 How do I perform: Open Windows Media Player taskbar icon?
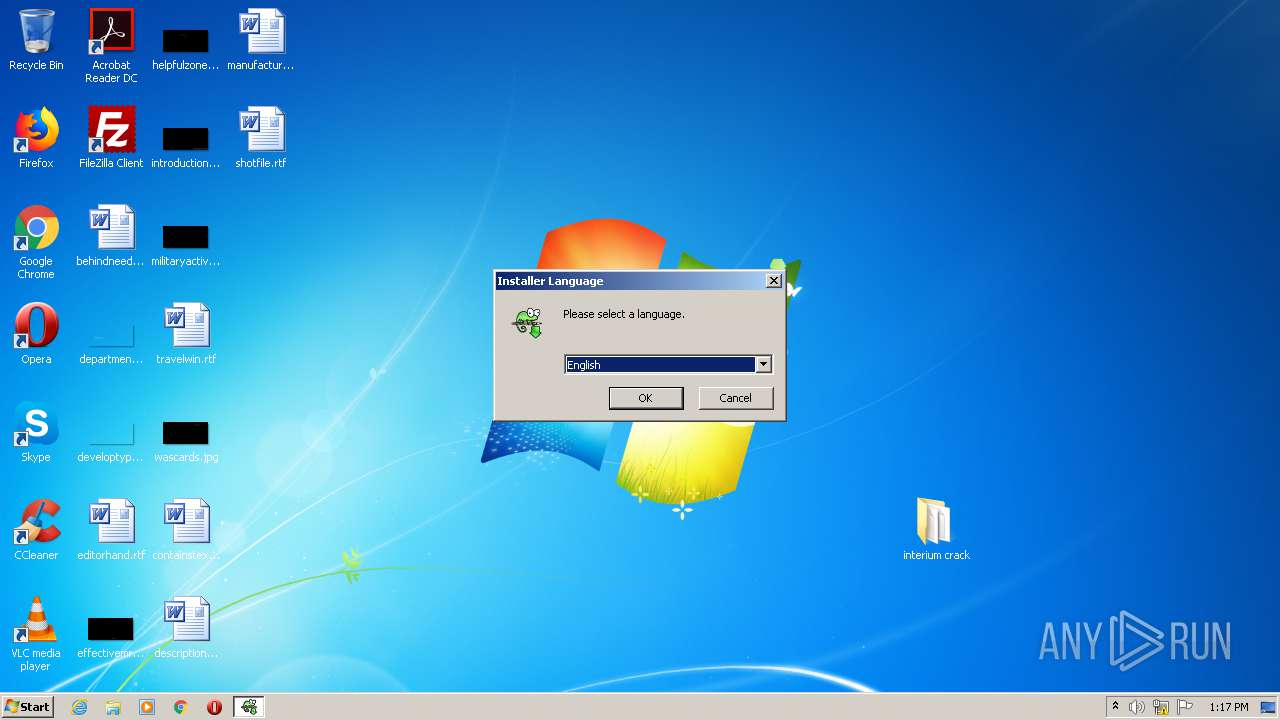point(147,707)
